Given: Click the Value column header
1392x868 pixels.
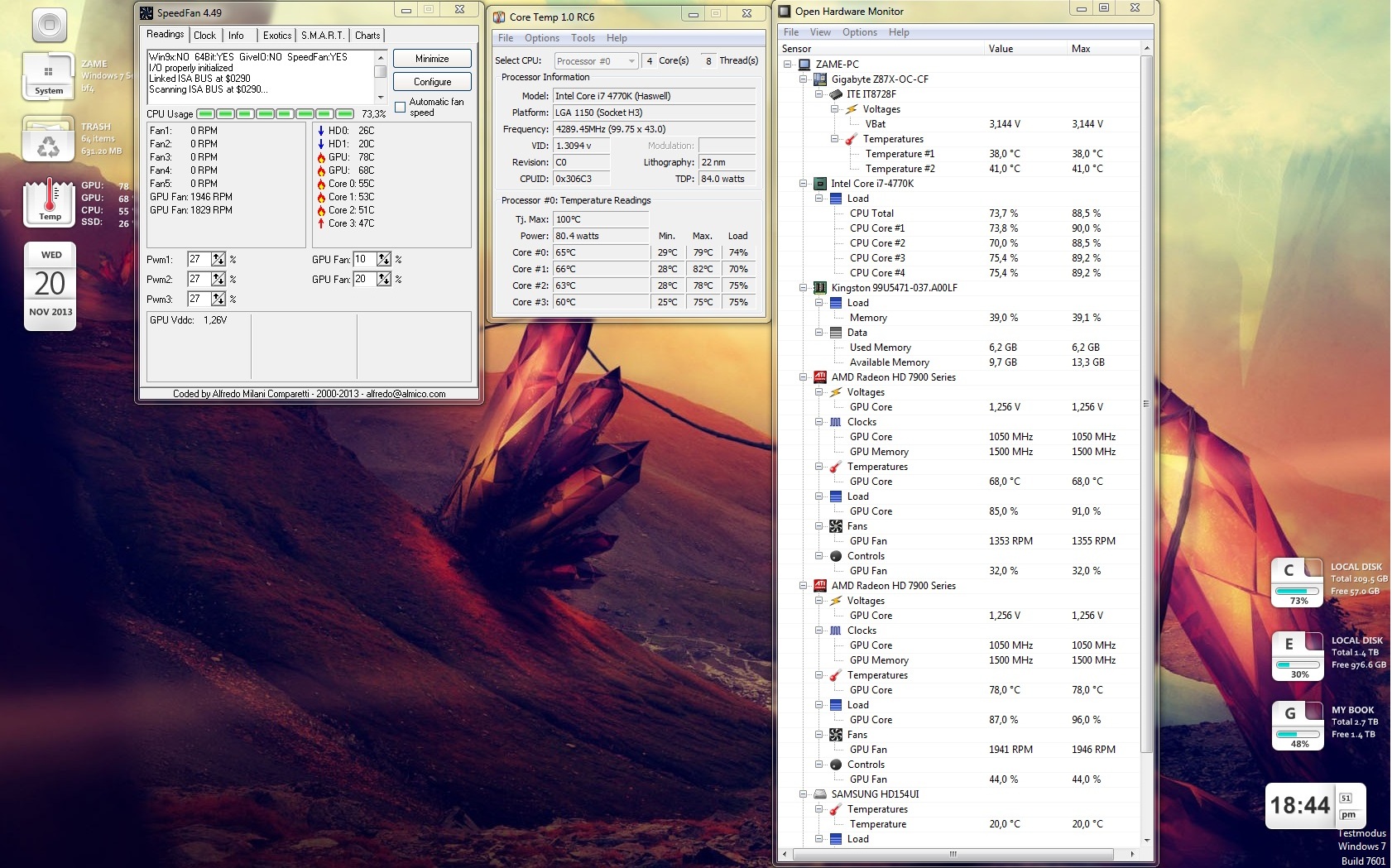Looking at the screenshot, I should (1025, 49).
